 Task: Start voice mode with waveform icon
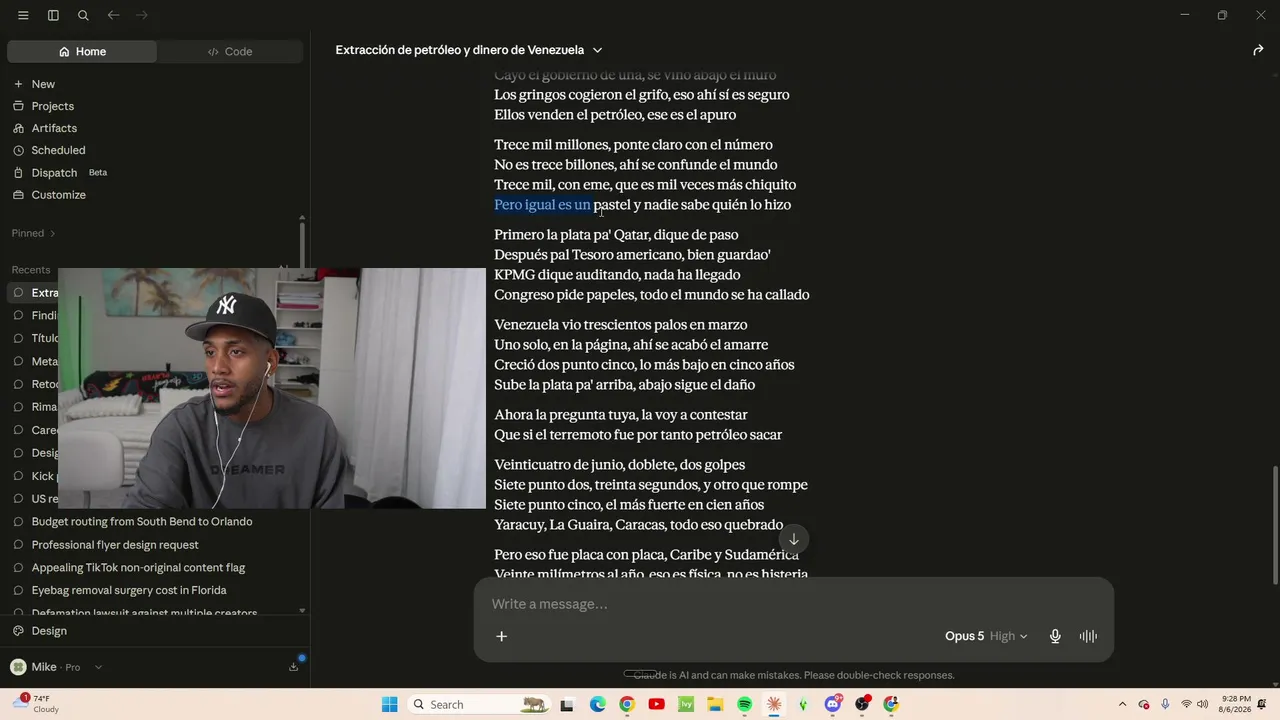pyautogui.click(x=1088, y=636)
